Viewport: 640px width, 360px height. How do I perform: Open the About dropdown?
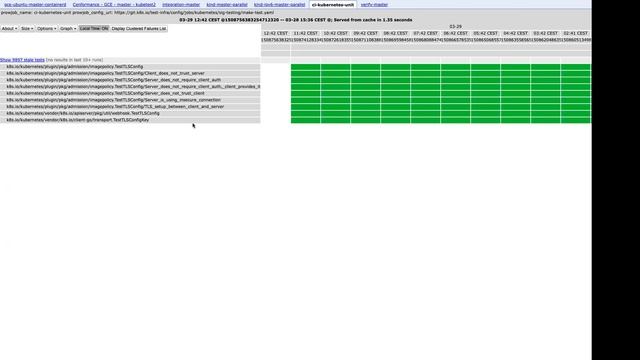click(x=9, y=29)
